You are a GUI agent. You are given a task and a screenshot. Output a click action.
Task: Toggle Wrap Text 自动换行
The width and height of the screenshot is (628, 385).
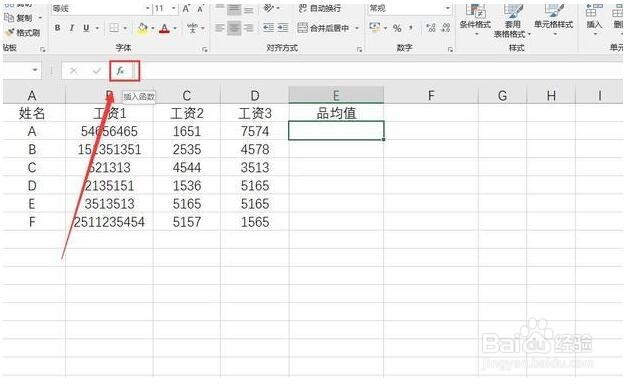click(x=320, y=8)
